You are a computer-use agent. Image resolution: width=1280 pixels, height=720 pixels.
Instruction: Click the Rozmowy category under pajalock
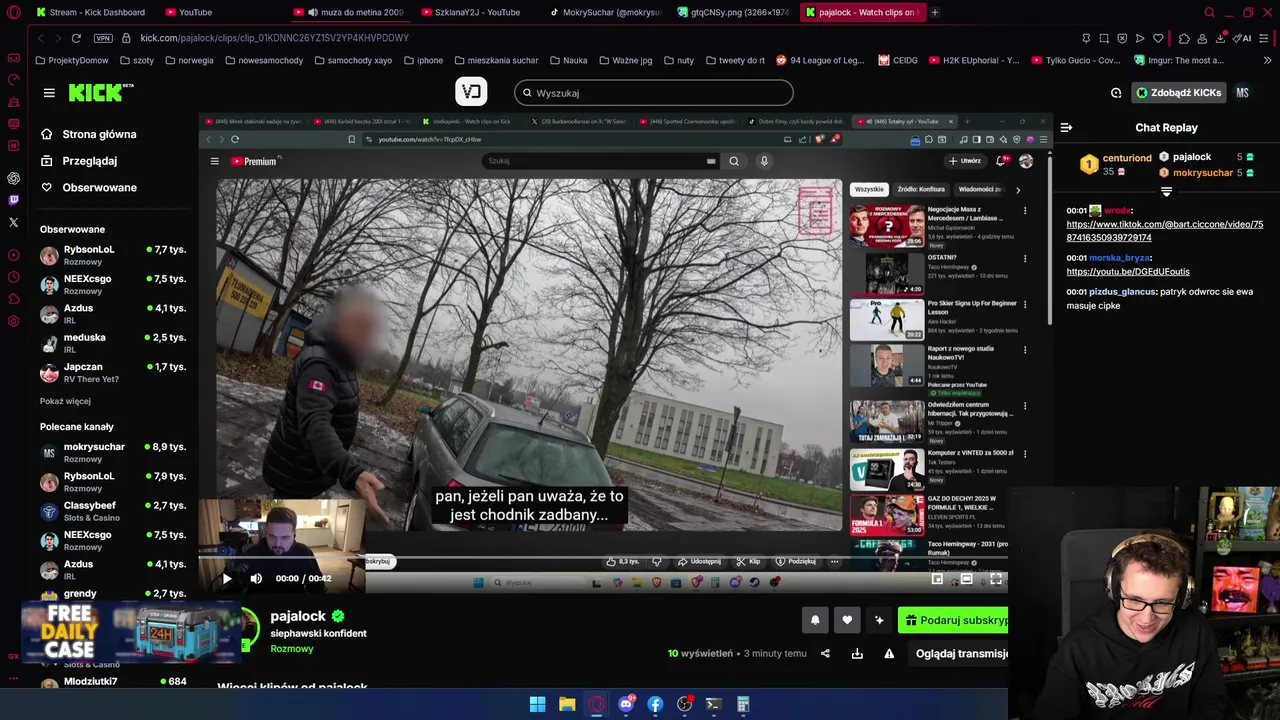pyautogui.click(x=292, y=649)
